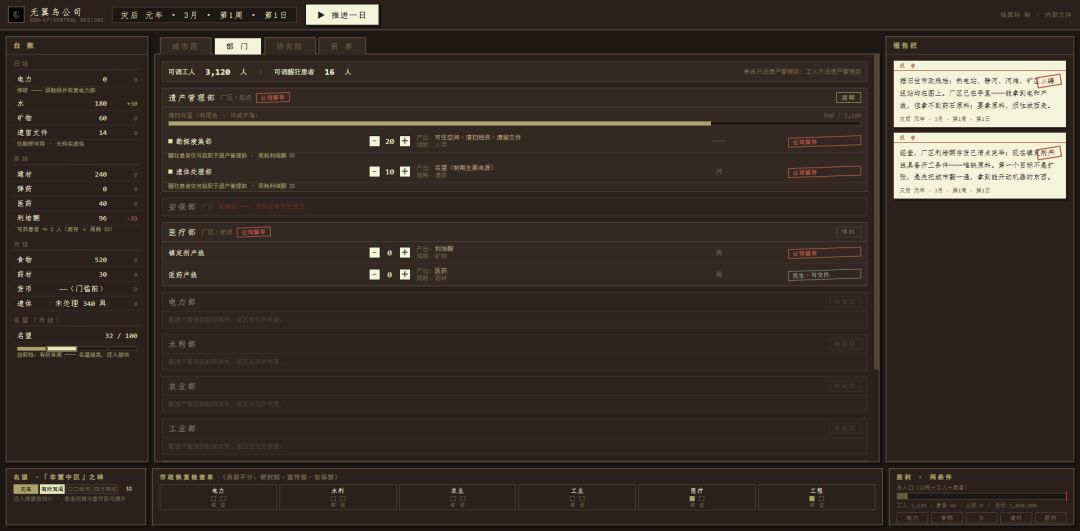Toggle 公司留存 stamp on 勘探搜集部 row
The image size is (1080, 531).
point(824,141)
